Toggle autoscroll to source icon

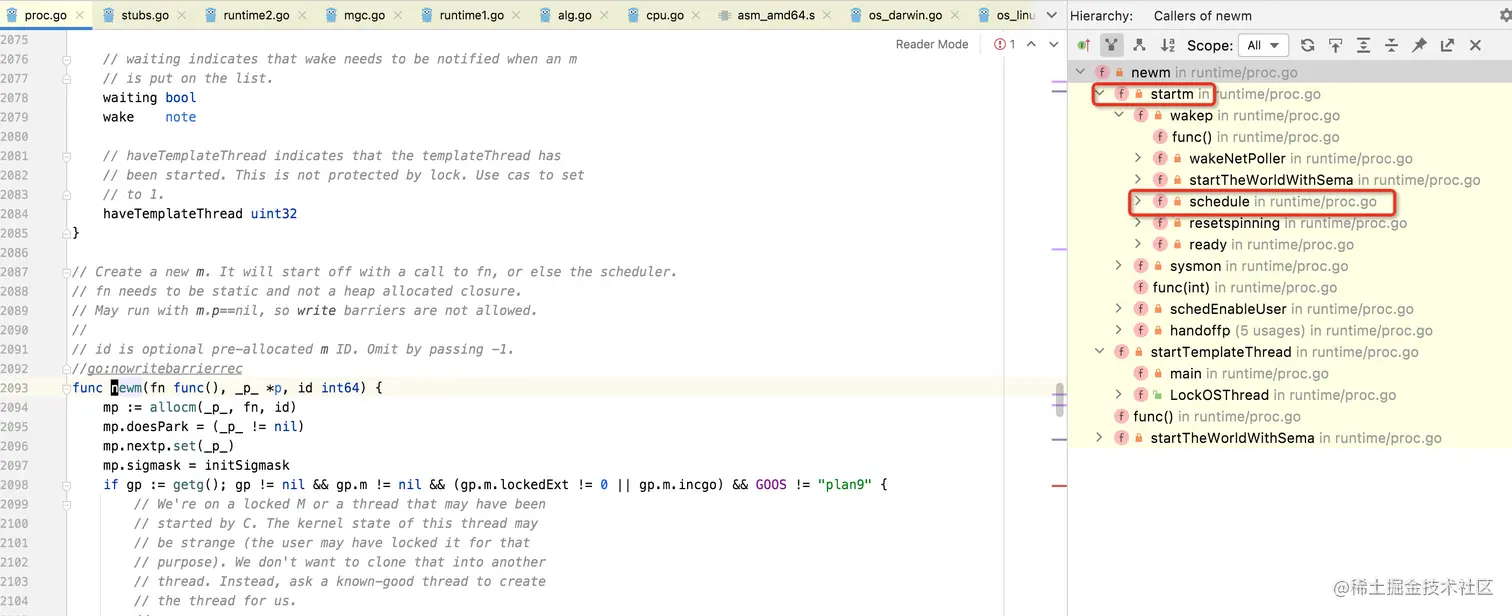pos(1335,45)
